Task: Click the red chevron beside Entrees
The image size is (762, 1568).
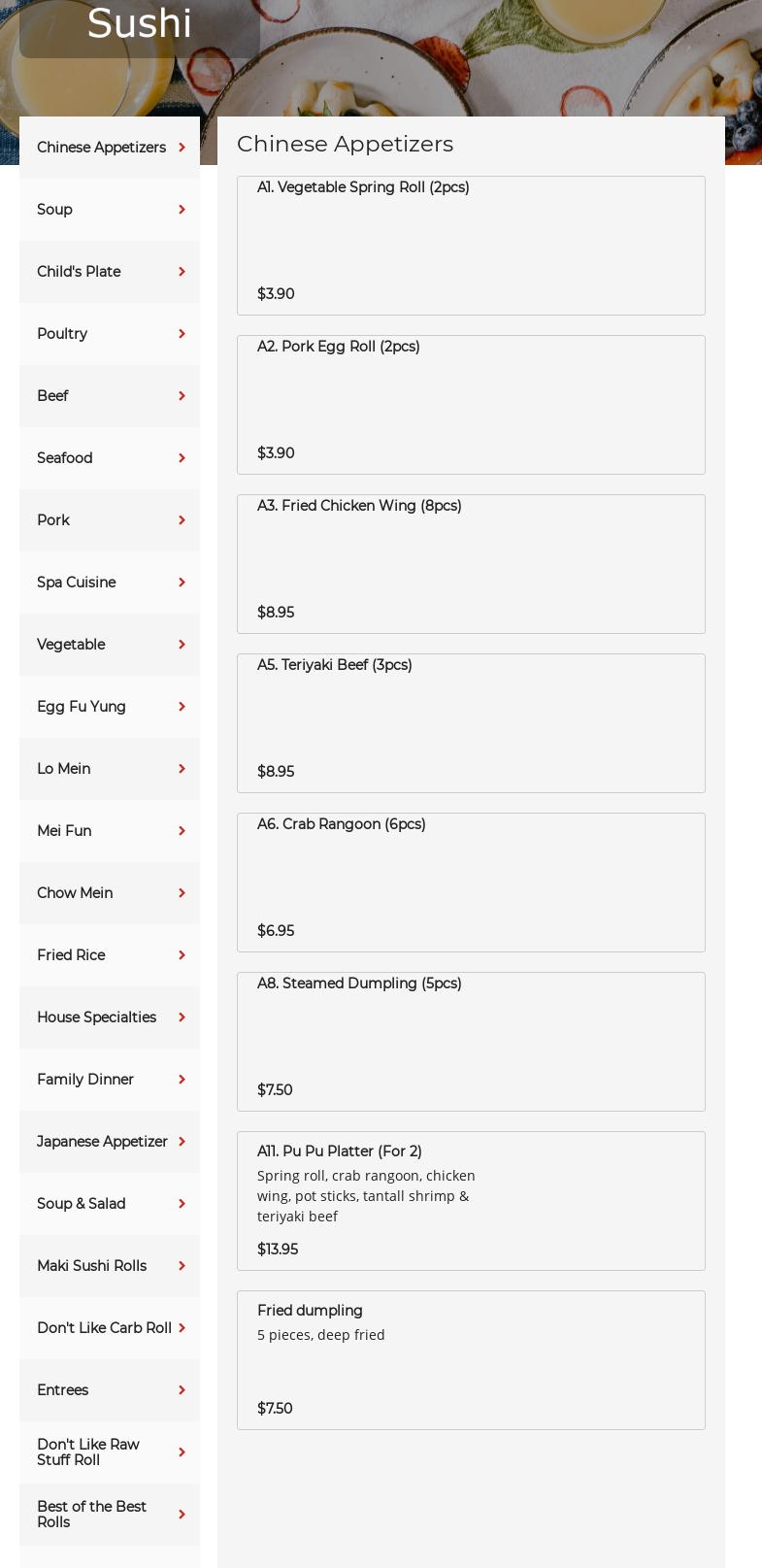Action: point(182,1390)
